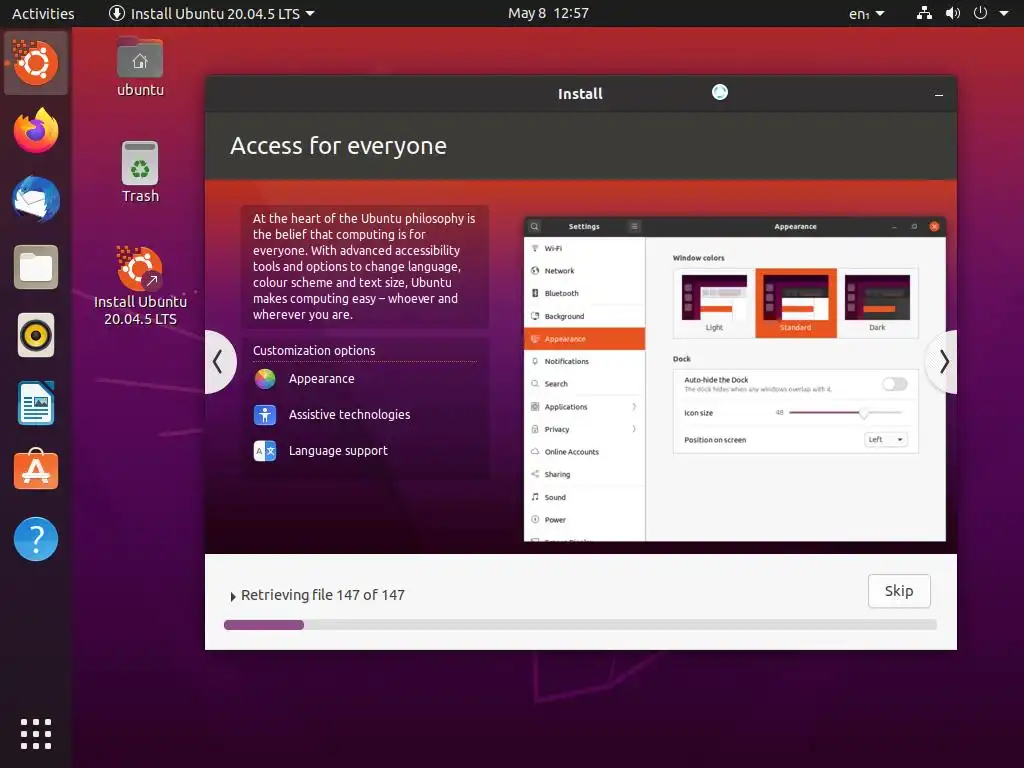Go to previous slide with left arrow
The height and width of the screenshot is (768, 1024).
pos(218,362)
